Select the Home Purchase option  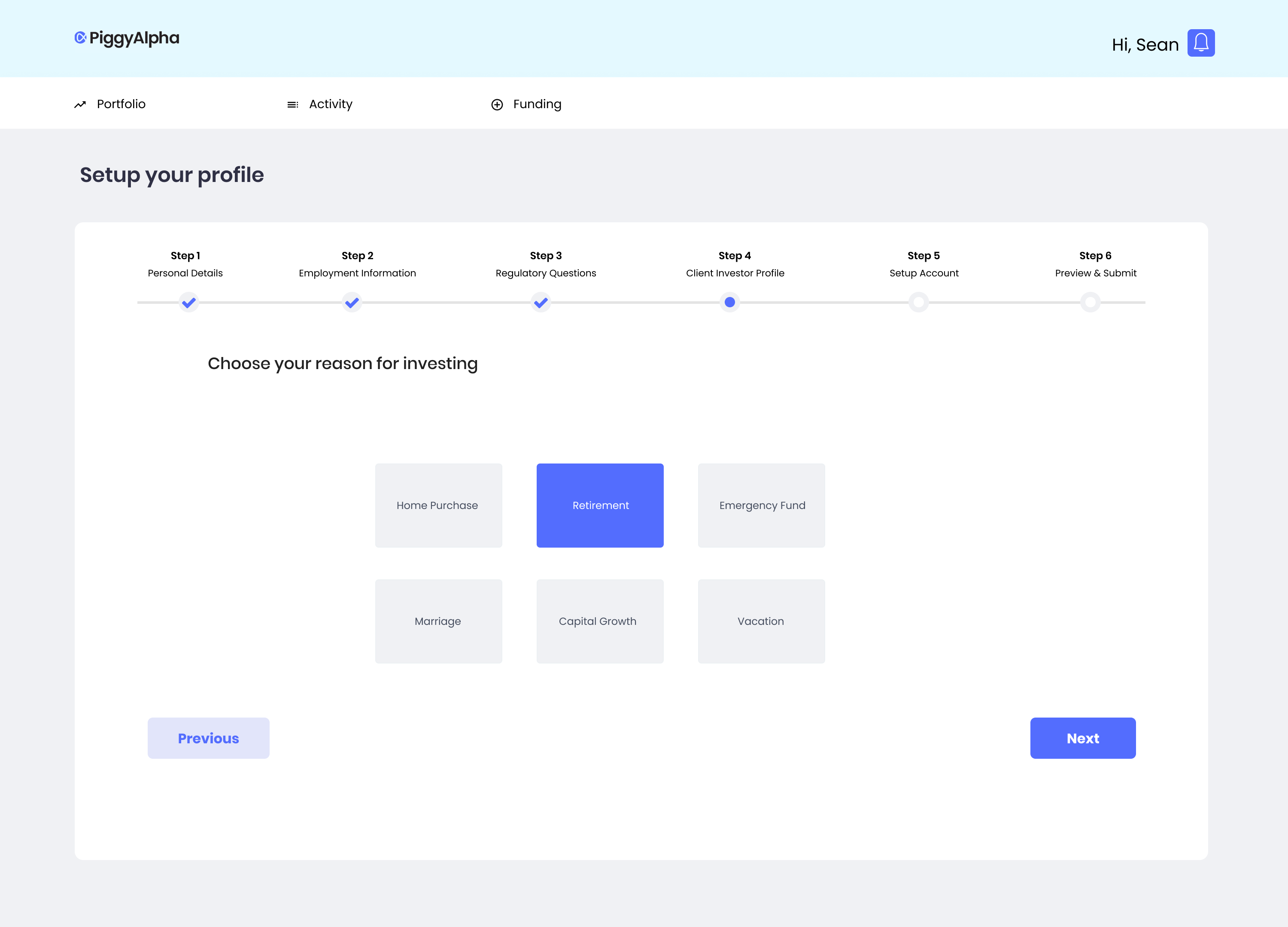[x=438, y=505]
